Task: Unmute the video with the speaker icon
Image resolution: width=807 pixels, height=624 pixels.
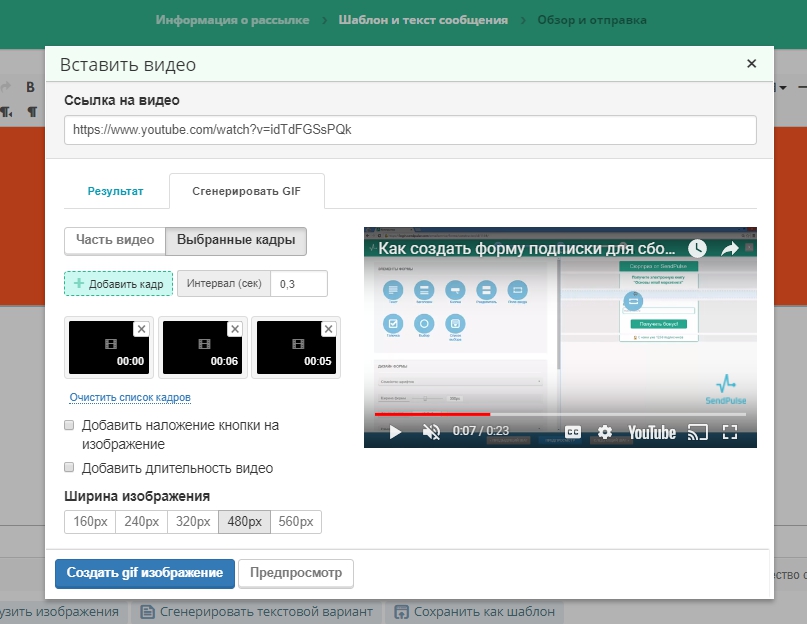Action: (431, 432)
